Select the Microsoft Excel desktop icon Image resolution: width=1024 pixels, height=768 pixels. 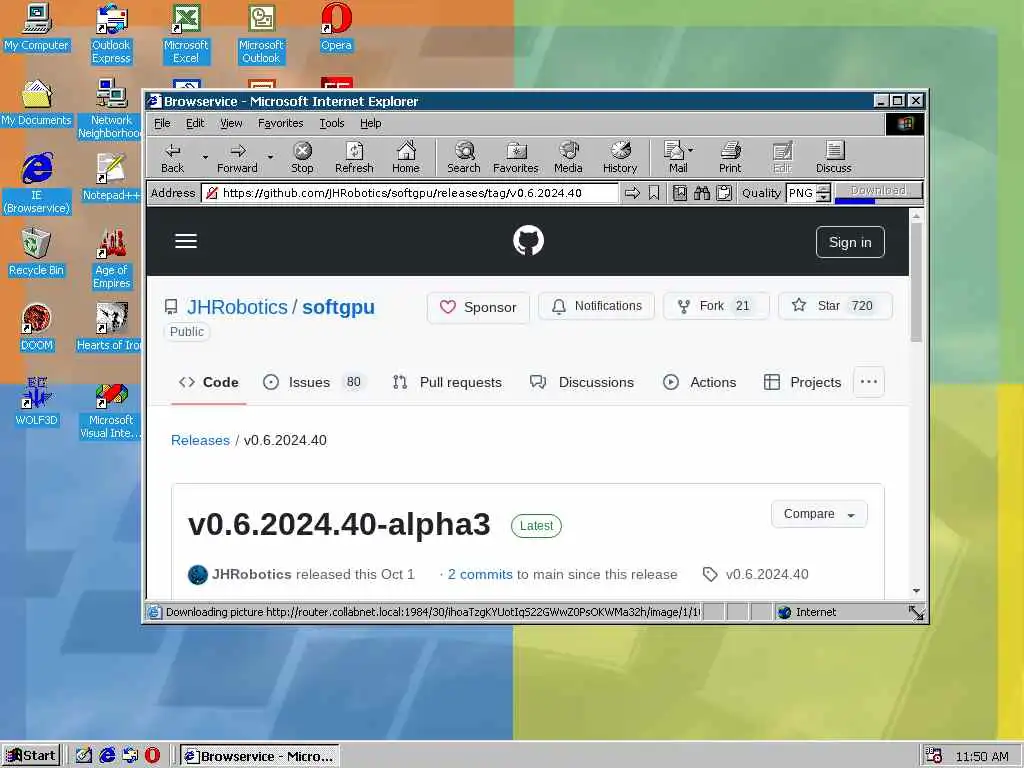186,34
